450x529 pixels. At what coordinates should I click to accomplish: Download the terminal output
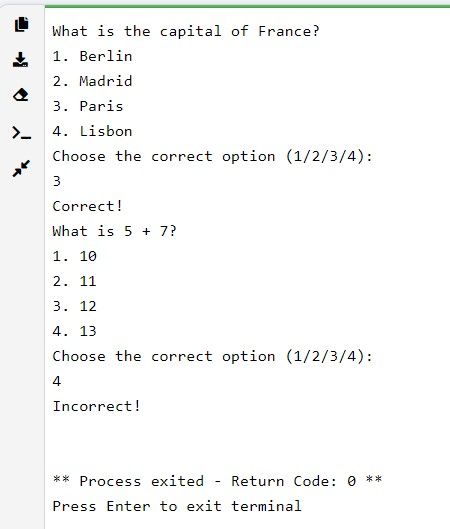tap(21, 59)
